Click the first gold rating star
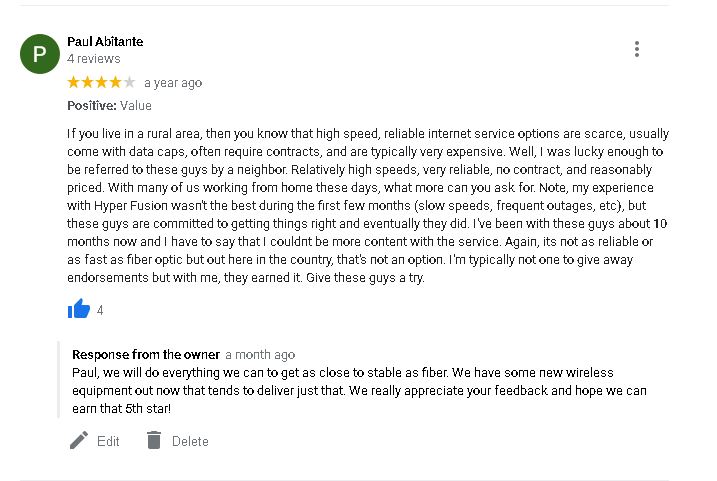Screen dimensions: 717x481 pos(73,82)
